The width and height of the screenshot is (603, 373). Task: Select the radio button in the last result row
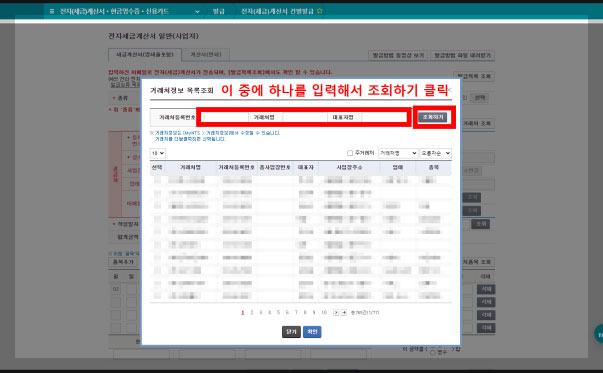pyautogui.click(x=157, y=295)
